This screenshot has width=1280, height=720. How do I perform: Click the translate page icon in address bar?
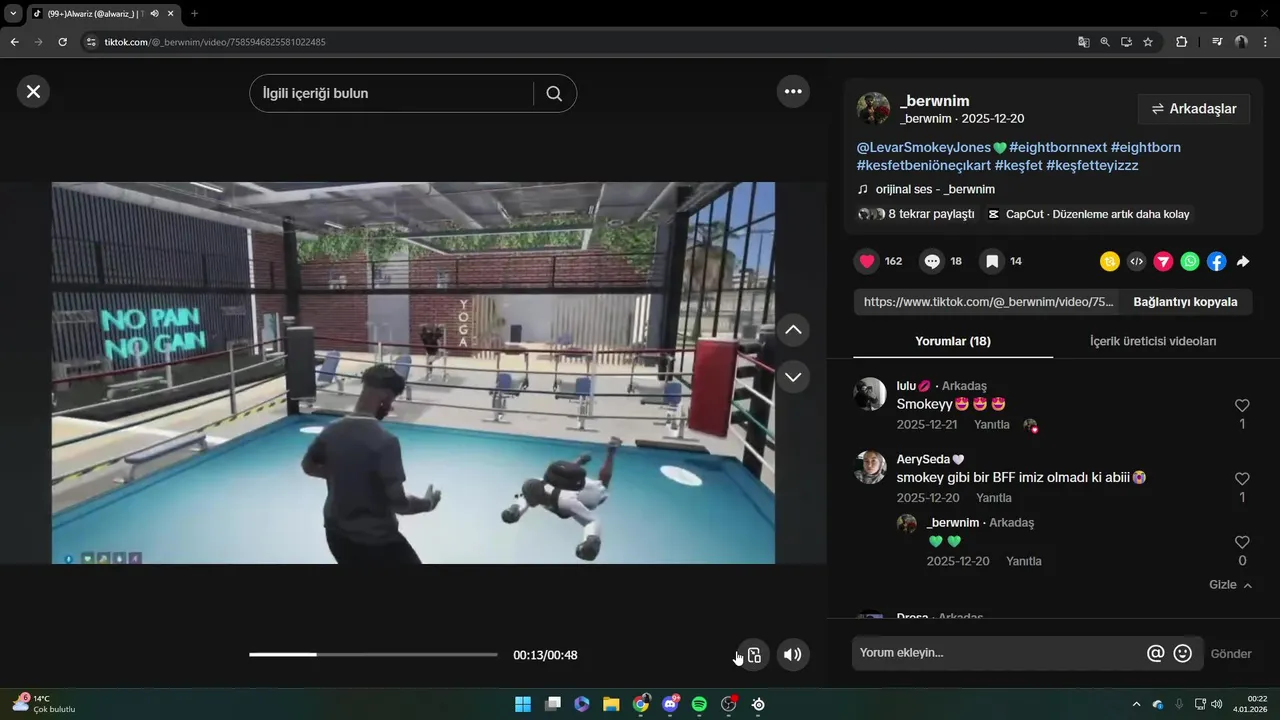[x=1083, y=42]
